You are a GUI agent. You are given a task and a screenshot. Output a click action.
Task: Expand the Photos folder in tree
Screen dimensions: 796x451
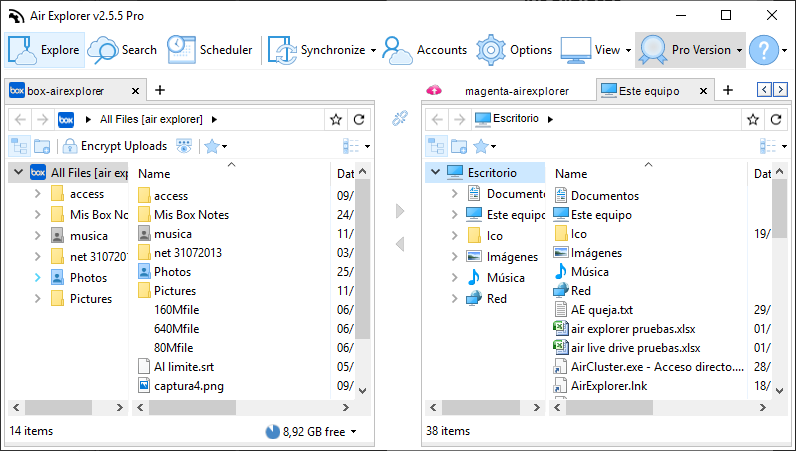coord(37,277)
